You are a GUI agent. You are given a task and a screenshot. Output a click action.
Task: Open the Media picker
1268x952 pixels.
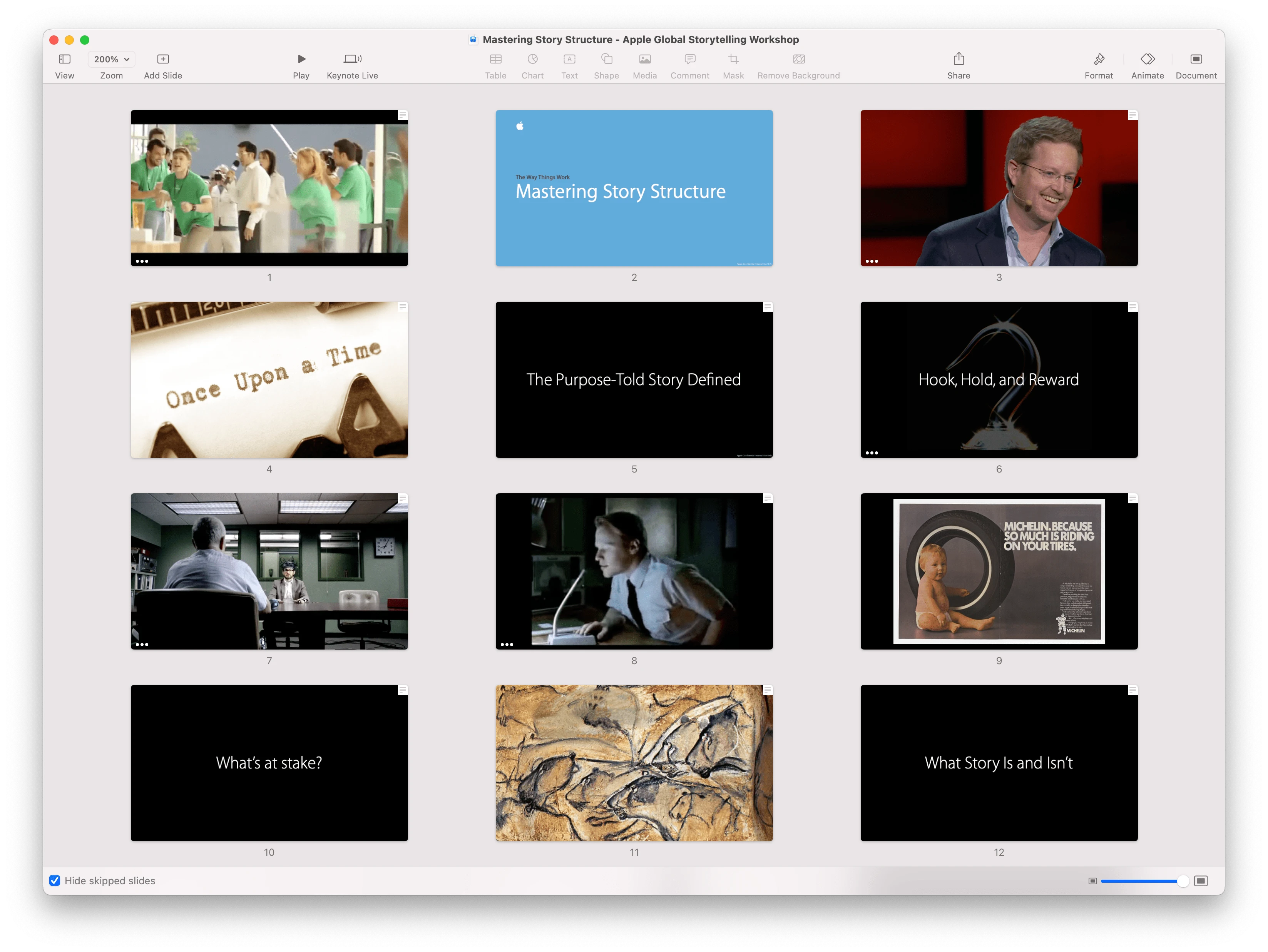tap(645, 59)
